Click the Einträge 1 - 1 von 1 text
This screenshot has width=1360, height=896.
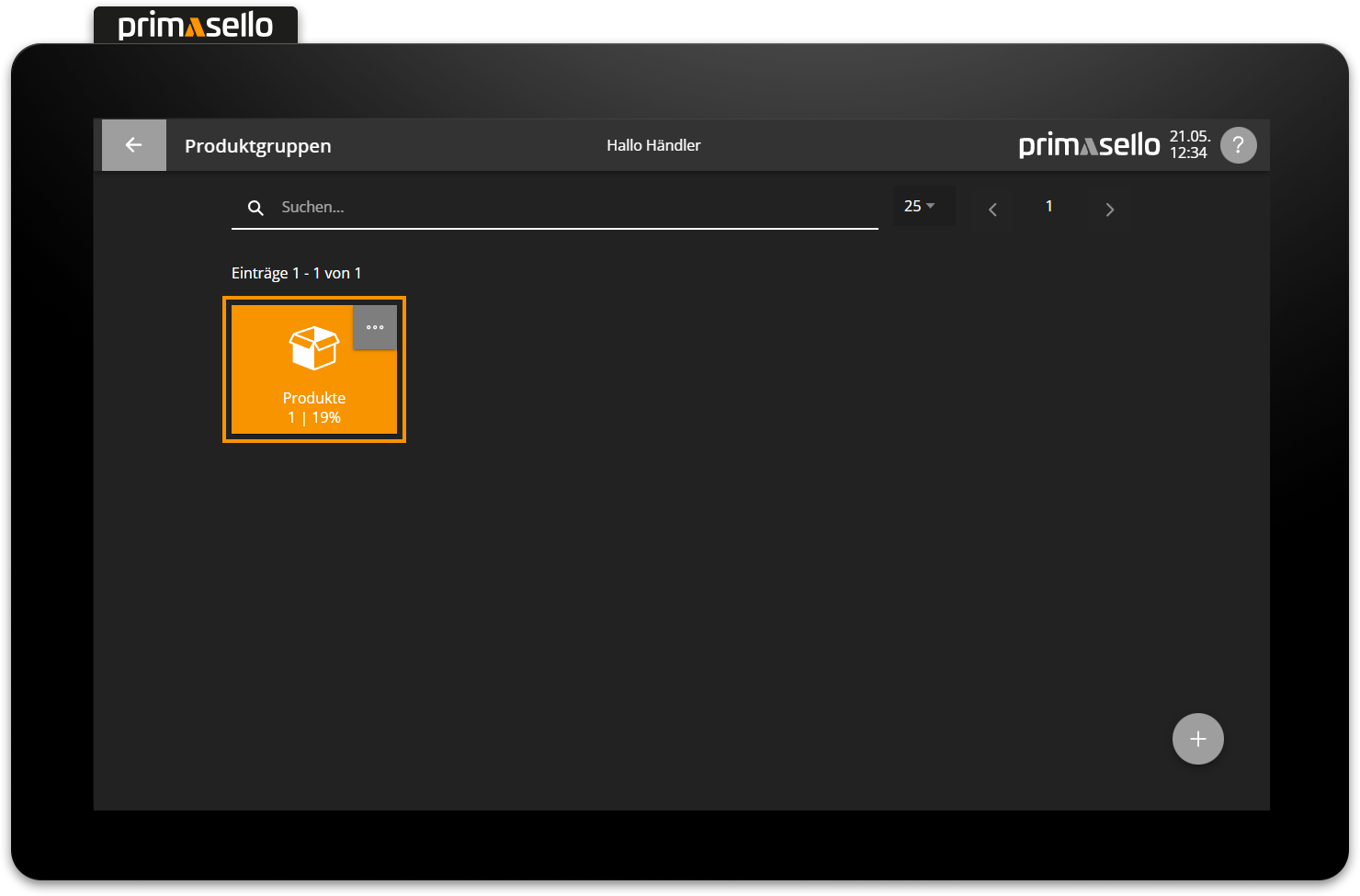point(296,274)
